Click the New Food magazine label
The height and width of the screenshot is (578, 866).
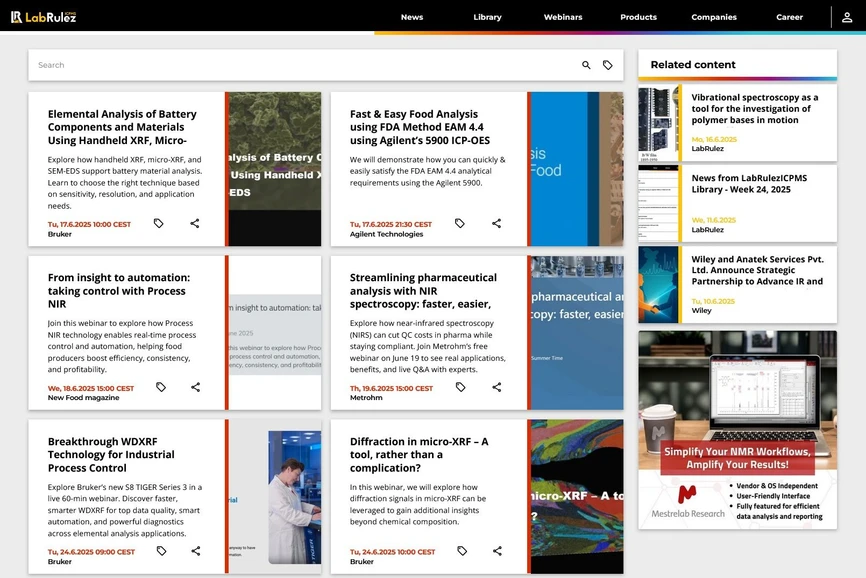tap(83, 397)
